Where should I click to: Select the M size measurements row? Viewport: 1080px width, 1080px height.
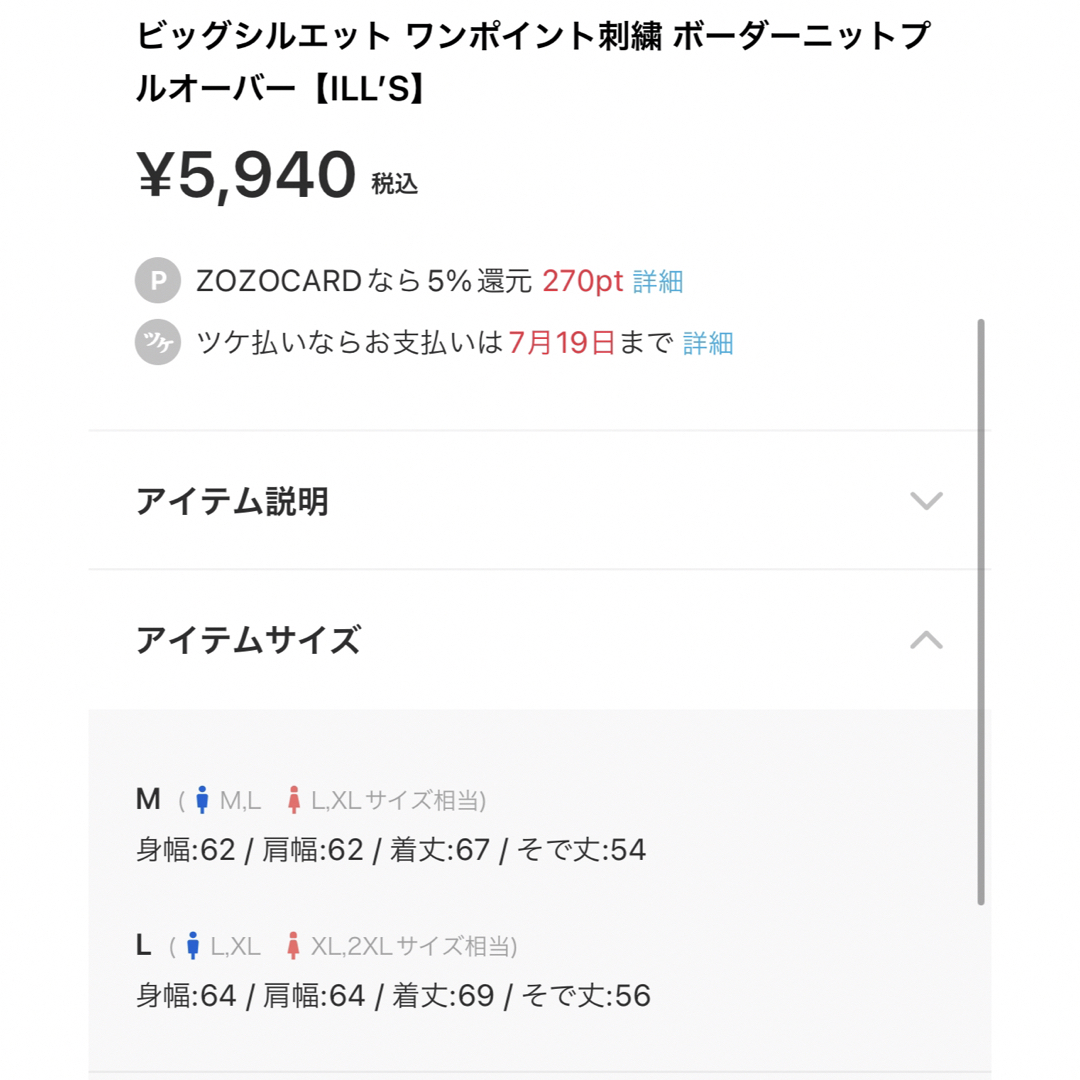391,850
